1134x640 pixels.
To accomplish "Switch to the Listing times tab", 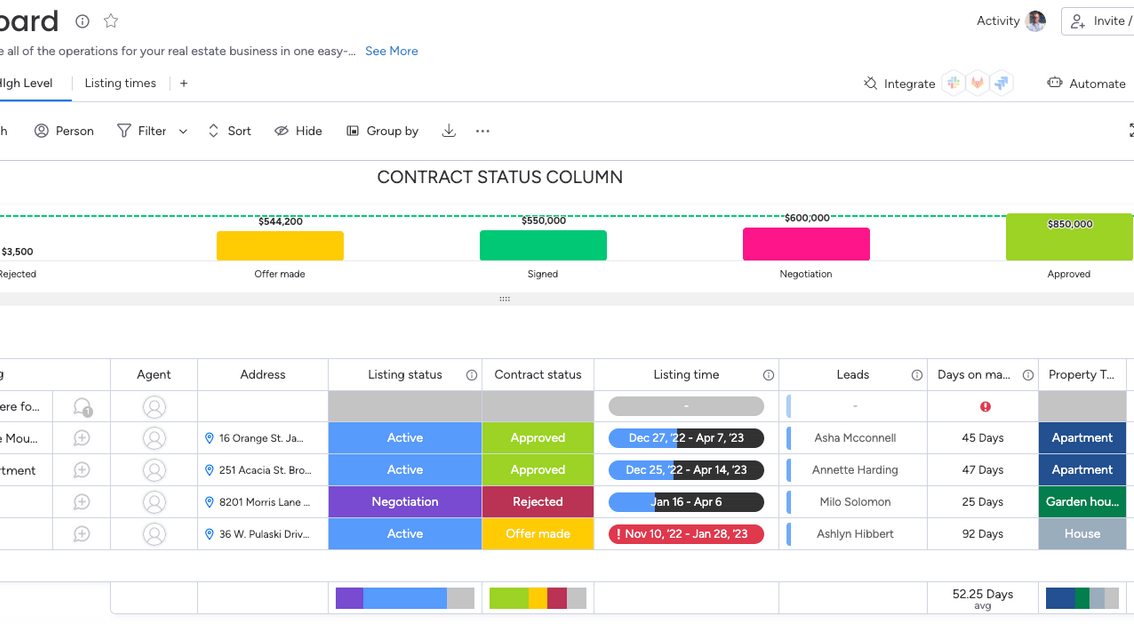I will point(120,83).
